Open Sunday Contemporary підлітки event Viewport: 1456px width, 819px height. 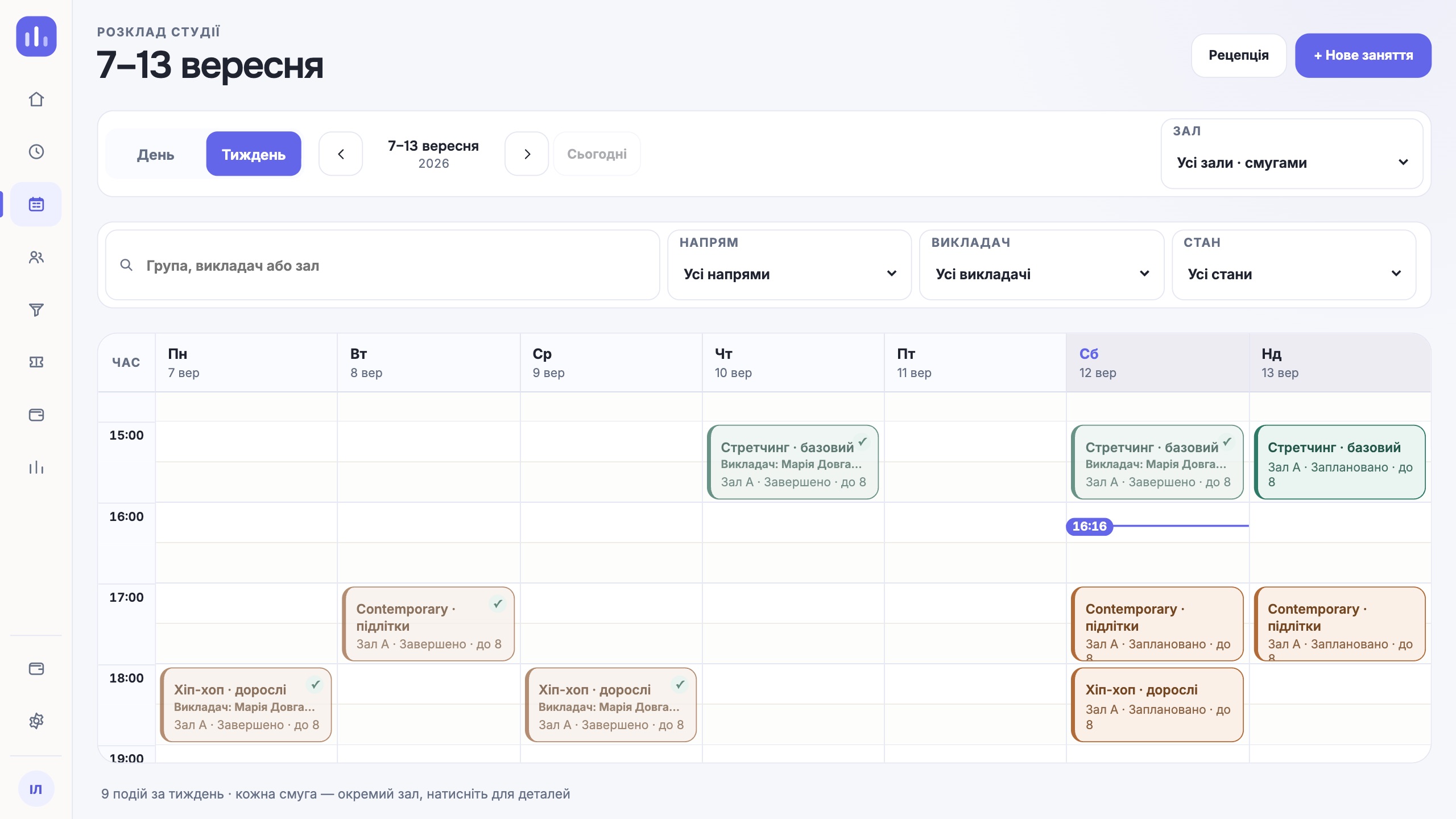[1339, 624]
